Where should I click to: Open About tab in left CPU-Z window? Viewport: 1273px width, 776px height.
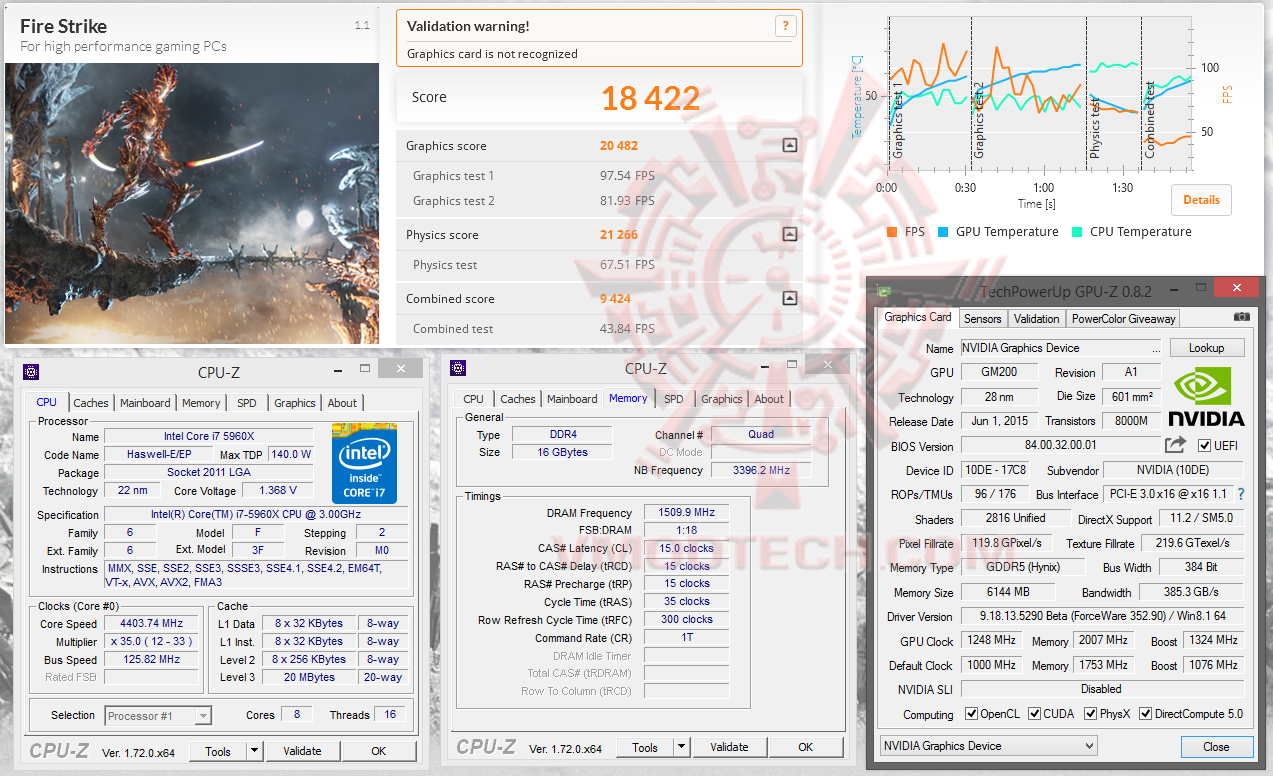pyautogui.click(x=342, y=403)
